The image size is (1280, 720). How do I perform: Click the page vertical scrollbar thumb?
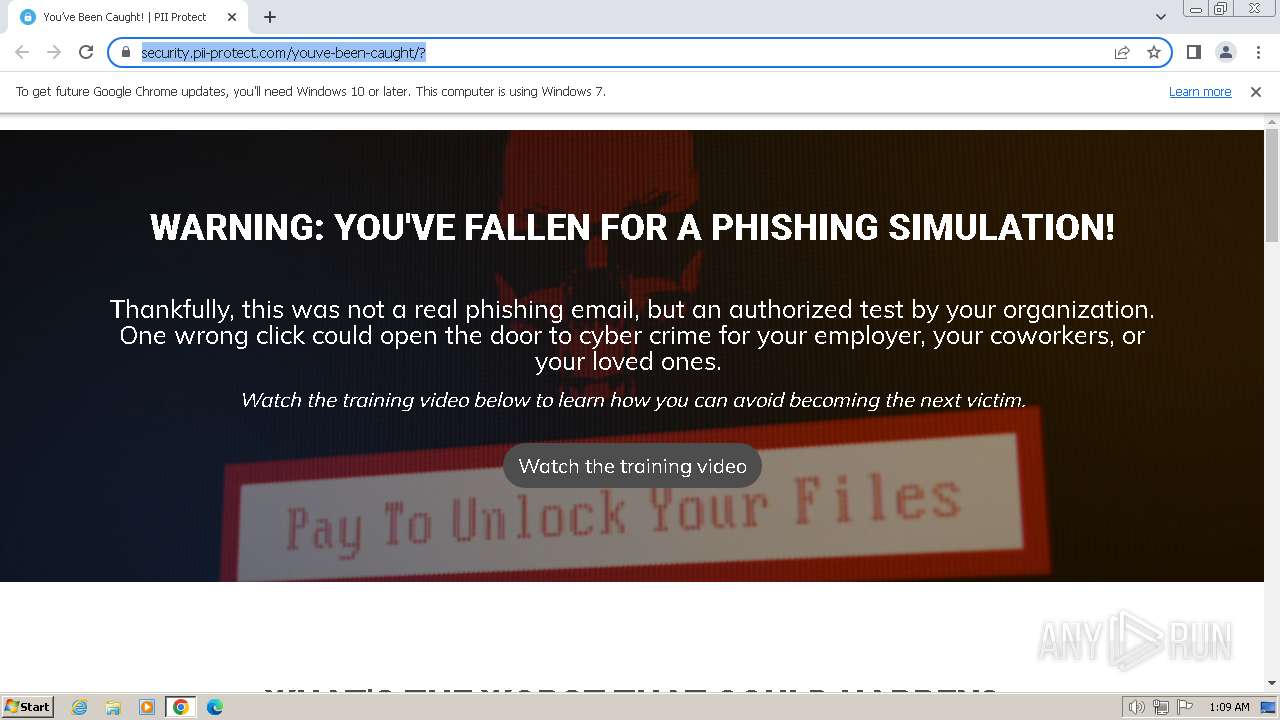click(1272, 185)
